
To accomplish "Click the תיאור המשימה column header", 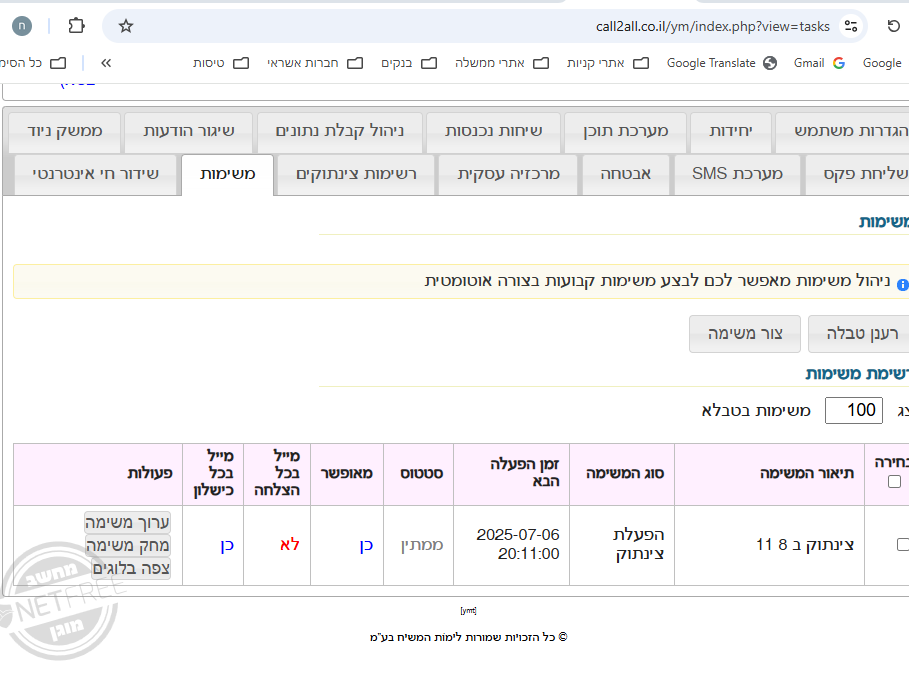I will click(769, 474).
